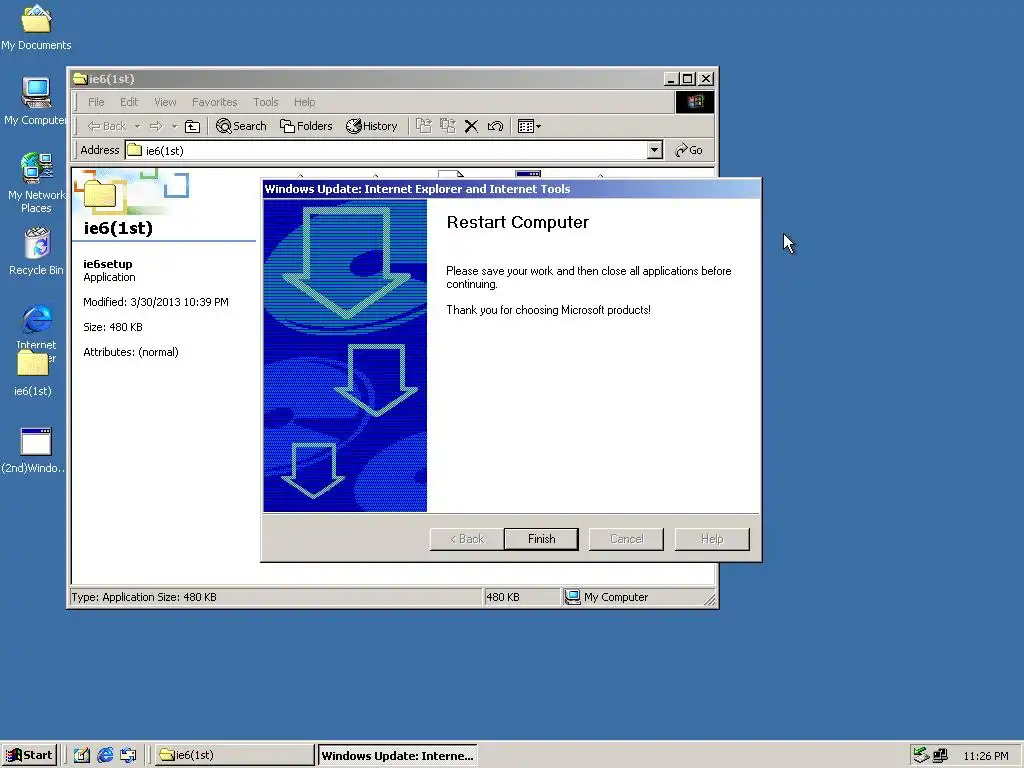Click the Go button next to Address bar
The image size is (1024, 768).
[x=688, y=150]
